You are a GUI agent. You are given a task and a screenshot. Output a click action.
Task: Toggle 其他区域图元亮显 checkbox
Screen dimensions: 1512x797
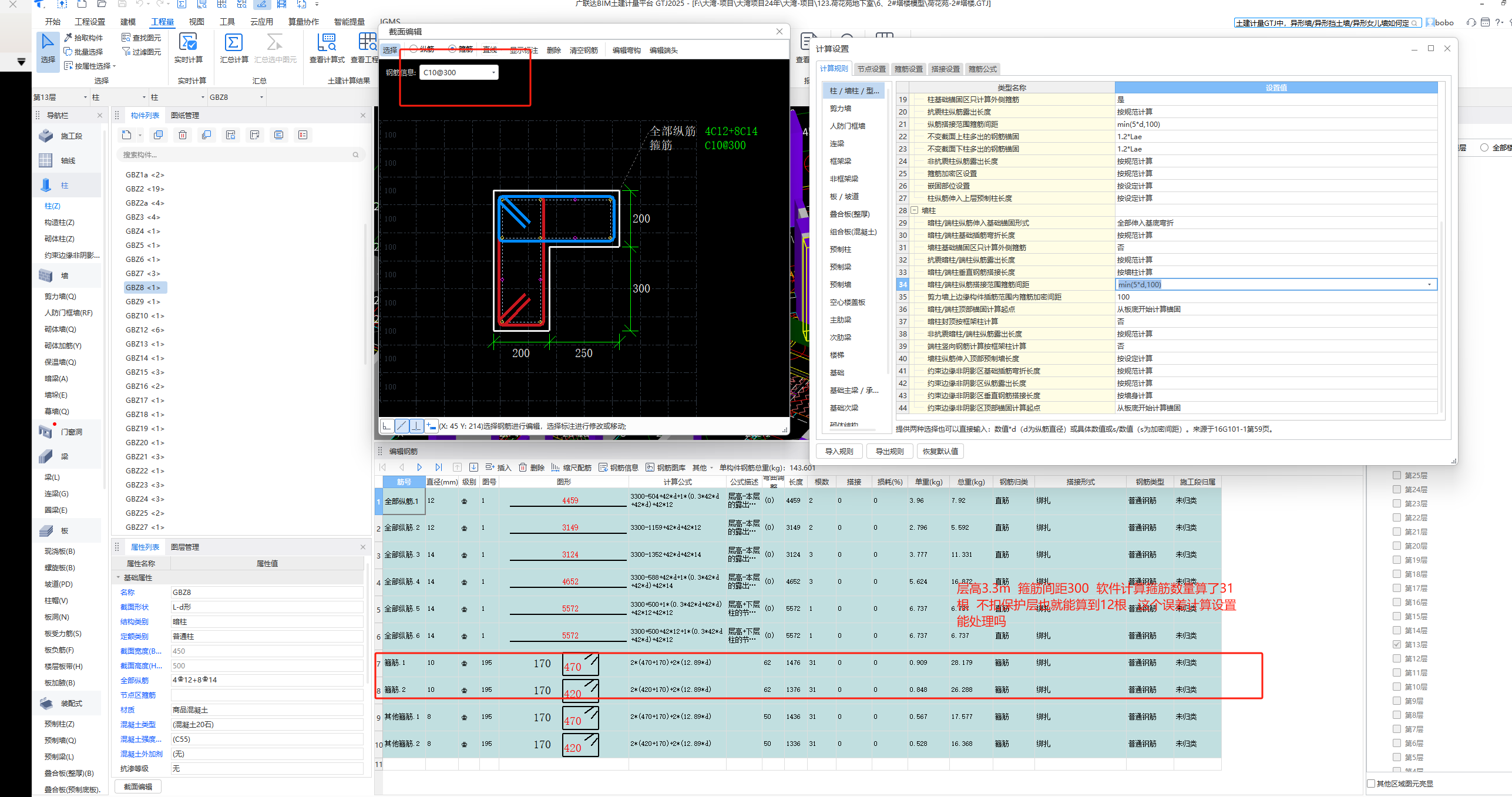click(1371, 783)
